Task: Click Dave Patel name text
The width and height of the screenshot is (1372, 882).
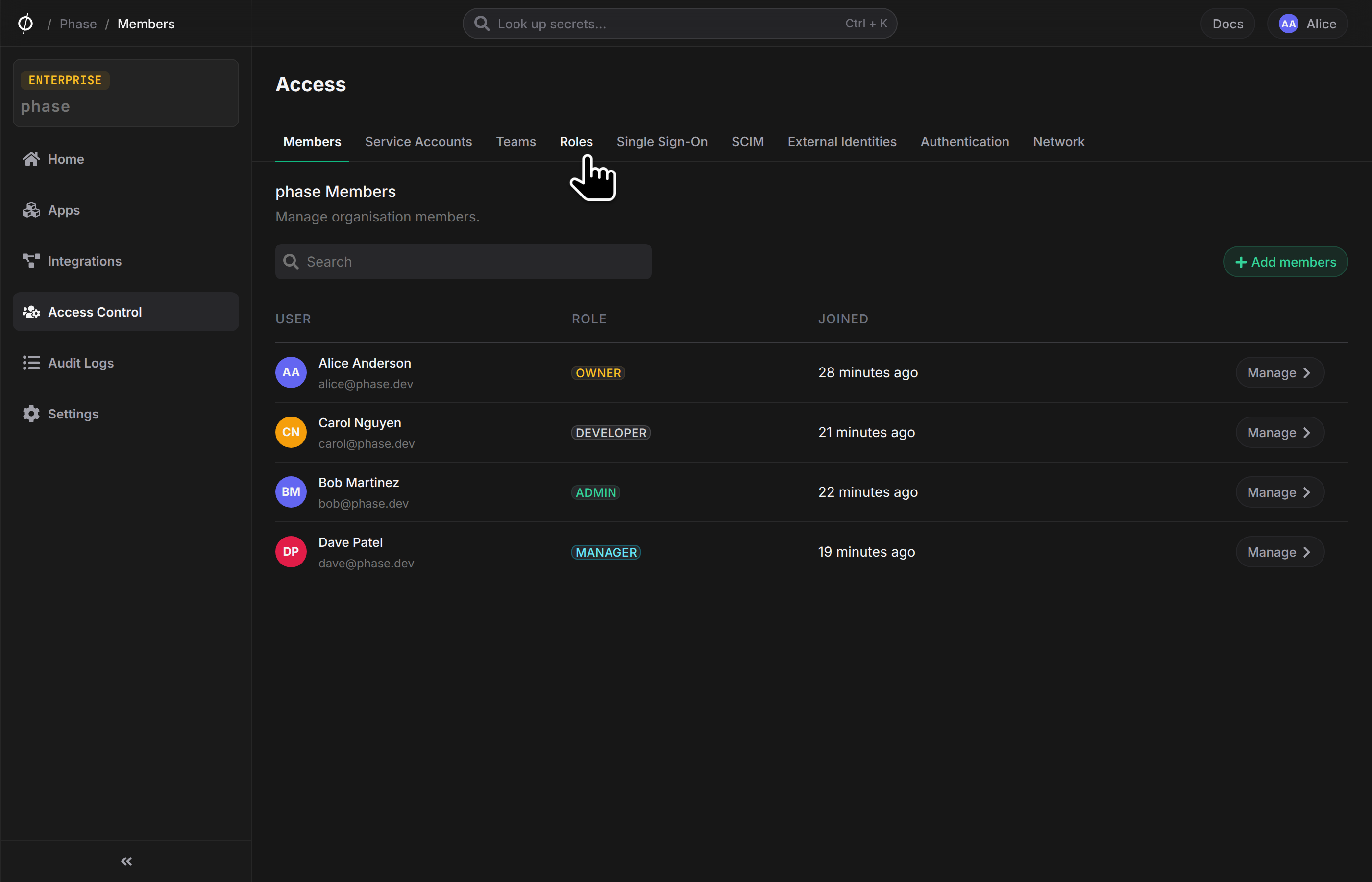Action: click(350, 542)
